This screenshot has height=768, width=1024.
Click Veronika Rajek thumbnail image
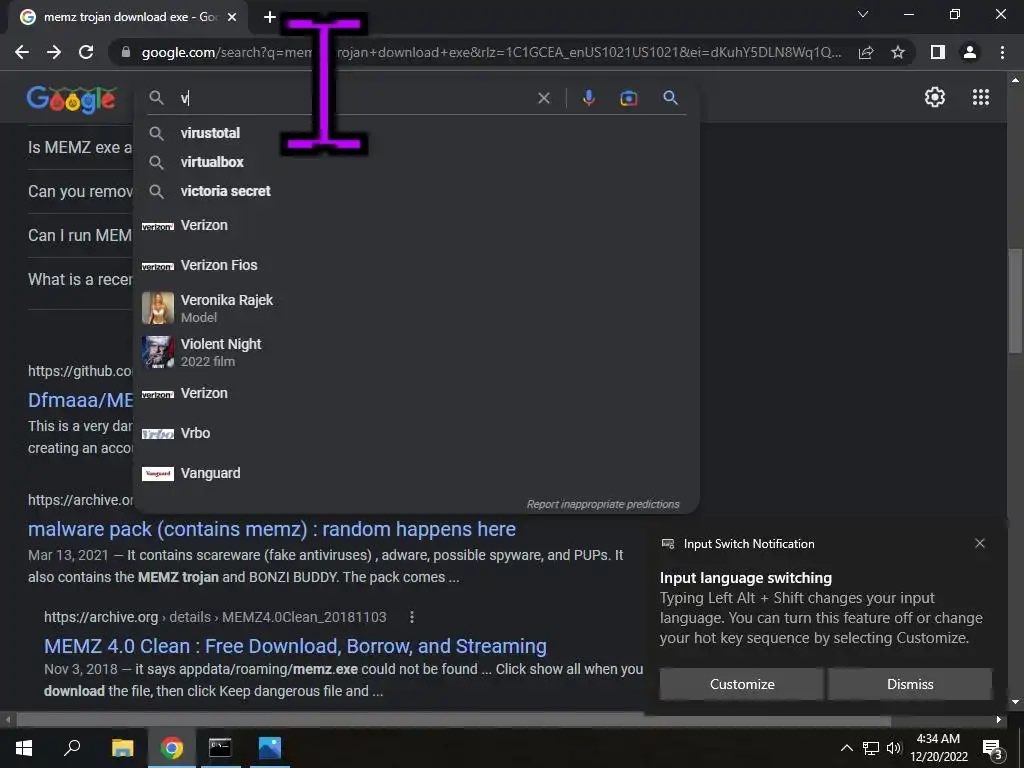click(x=158, y=308)
